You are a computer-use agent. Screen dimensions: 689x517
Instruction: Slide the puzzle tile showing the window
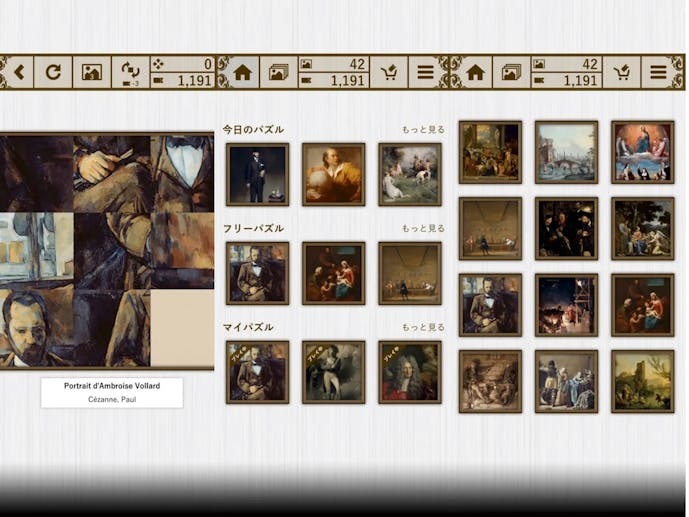[x=36, y=251]
